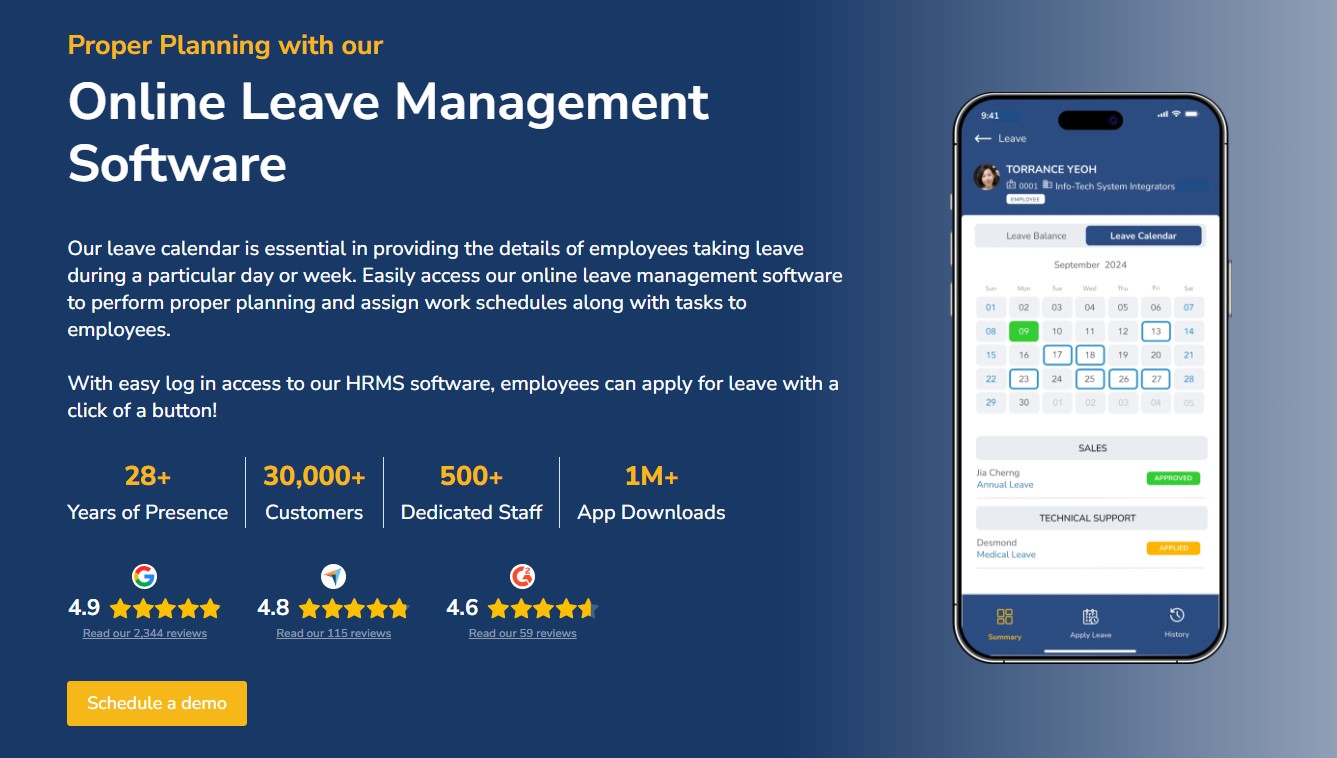The width and height of the screenshot is (1337, 758).
Task: Click the Google logo above the 4.9 rating
Action: click(145, 576)
